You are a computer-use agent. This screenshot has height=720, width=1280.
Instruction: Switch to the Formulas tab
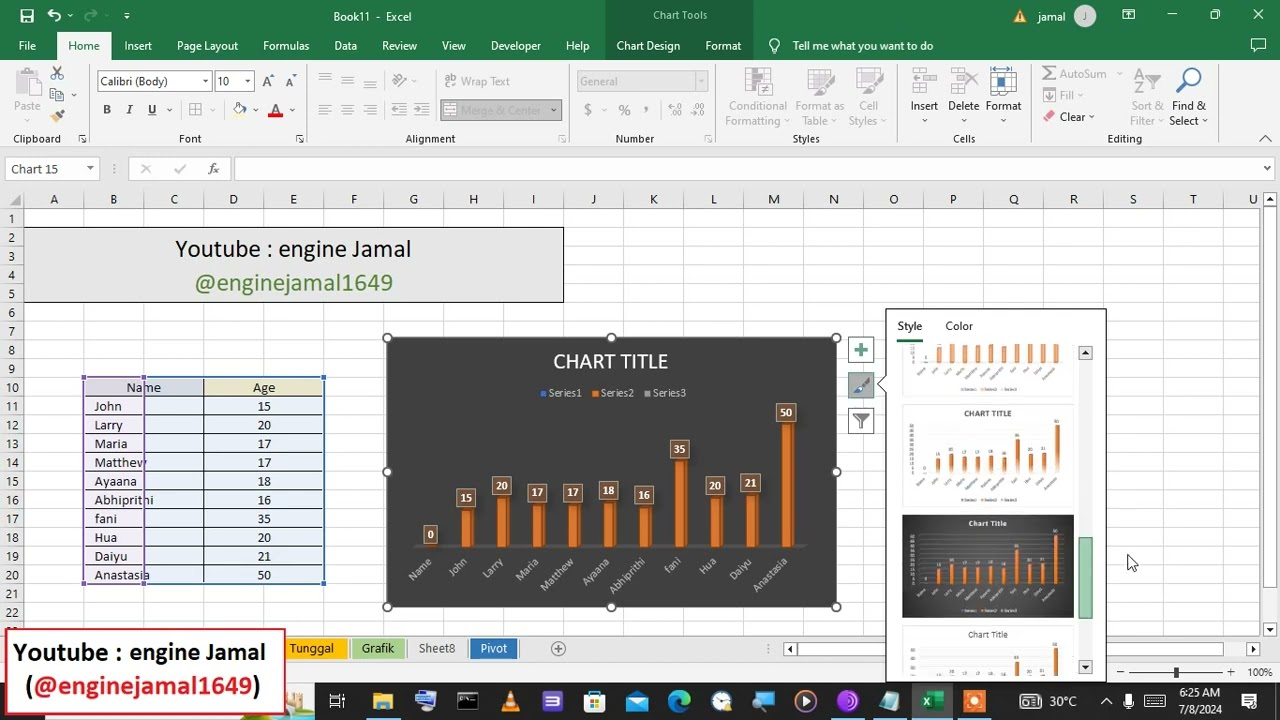[x=286, y=46]
